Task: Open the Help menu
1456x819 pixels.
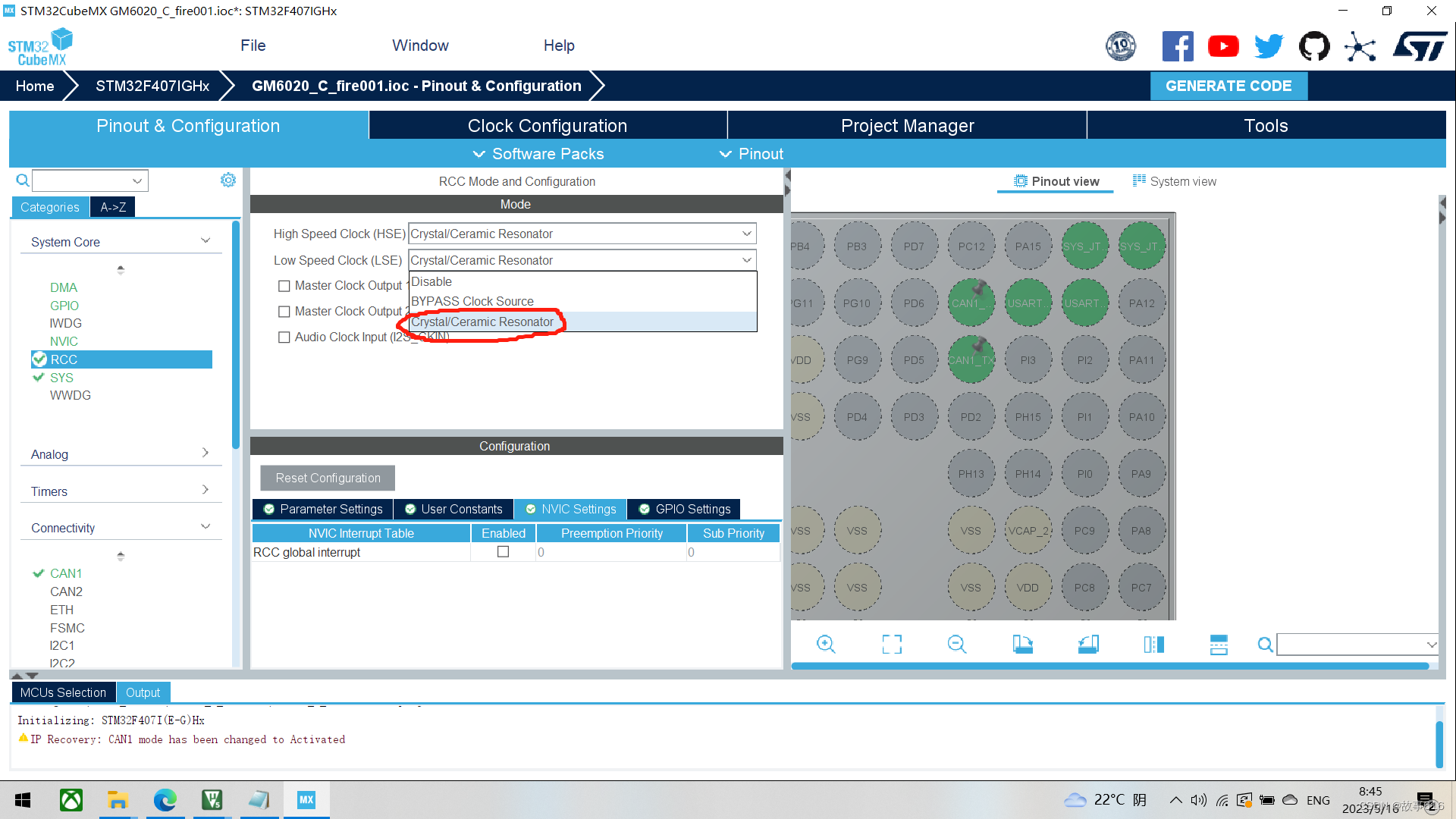Action: coord(559,45)
